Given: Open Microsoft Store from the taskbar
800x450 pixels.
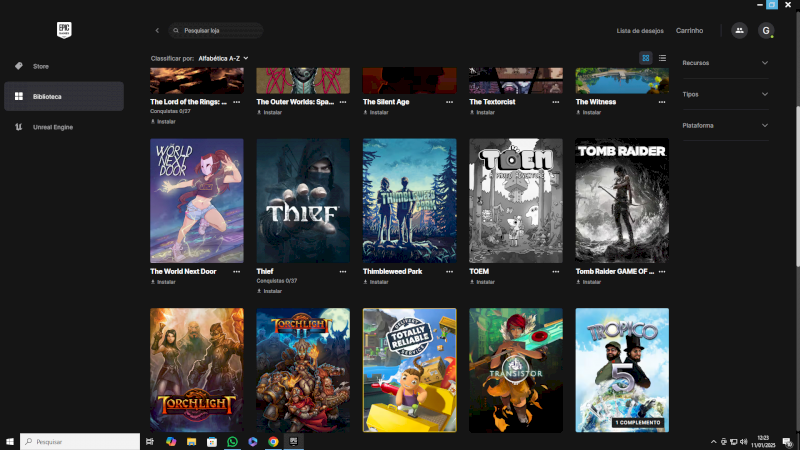Looking at the screenshot, I should [x=212, y=441].
